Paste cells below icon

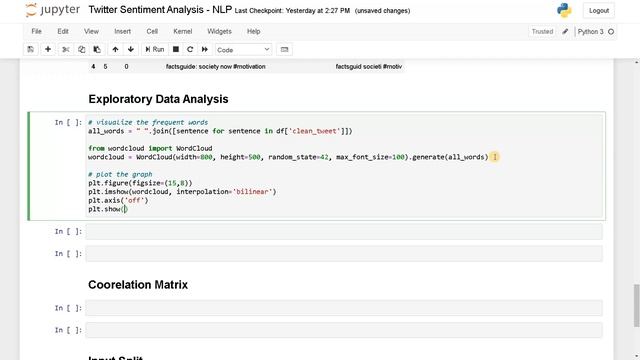(x=97, y=49)
